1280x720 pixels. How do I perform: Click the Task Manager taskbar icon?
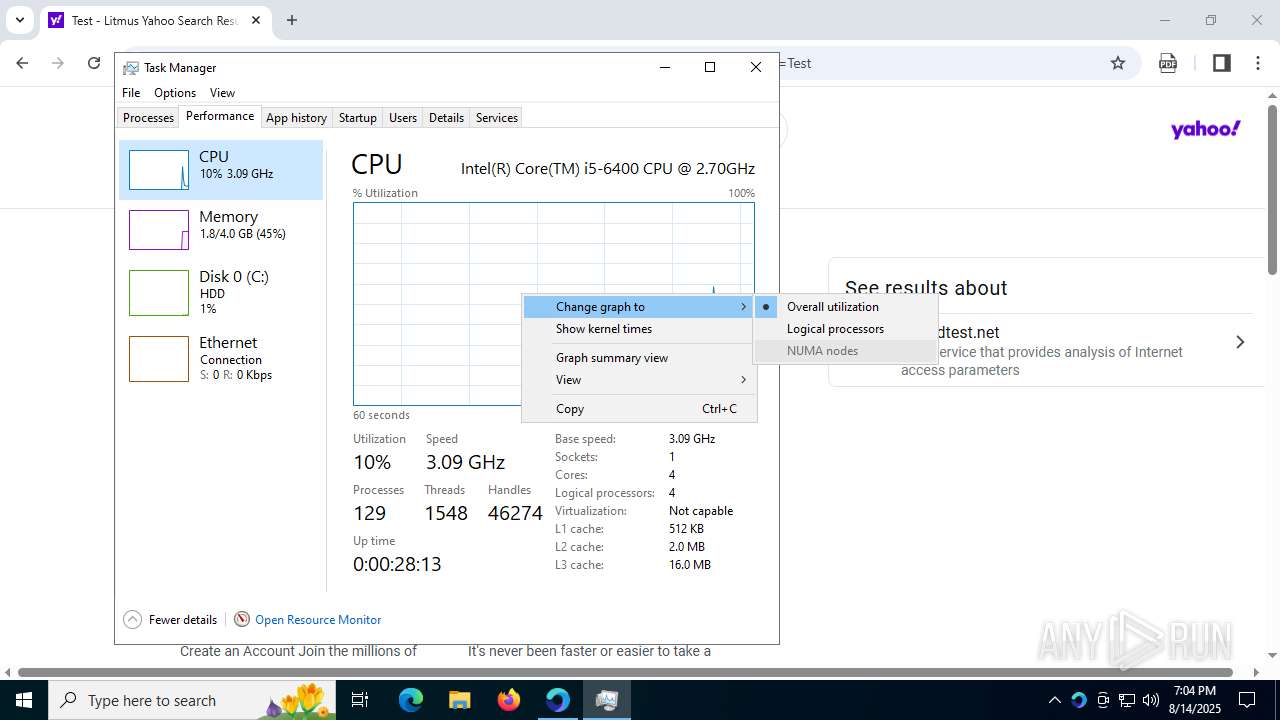[606, 700]
